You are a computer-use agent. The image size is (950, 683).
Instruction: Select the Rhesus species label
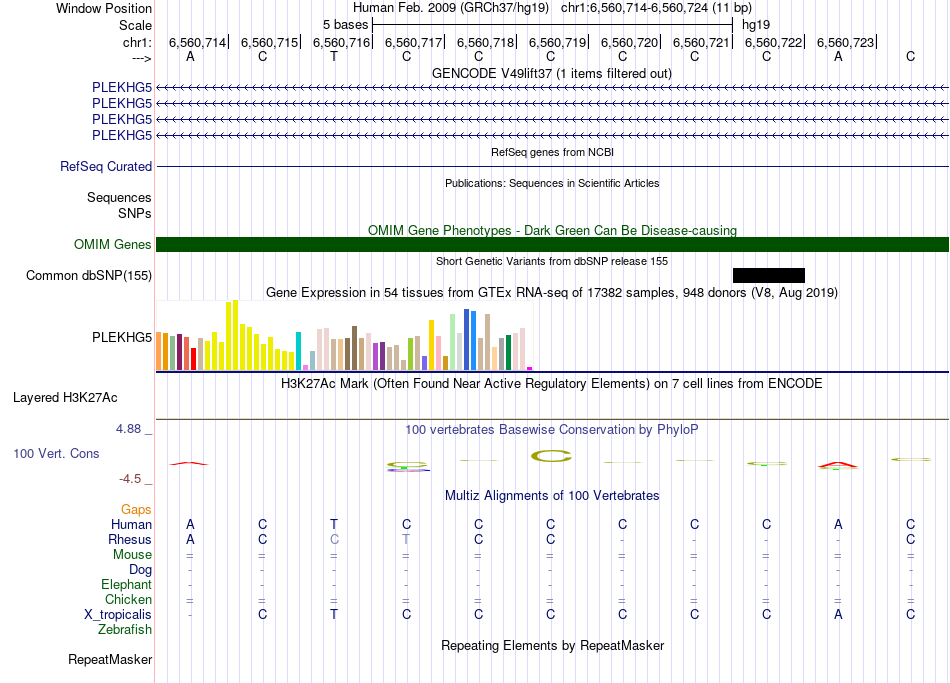(x=130, y=539)
